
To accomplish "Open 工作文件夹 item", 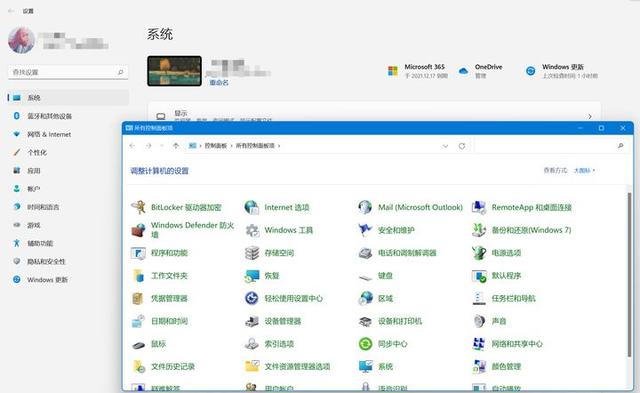I will (x=159, y=276).
